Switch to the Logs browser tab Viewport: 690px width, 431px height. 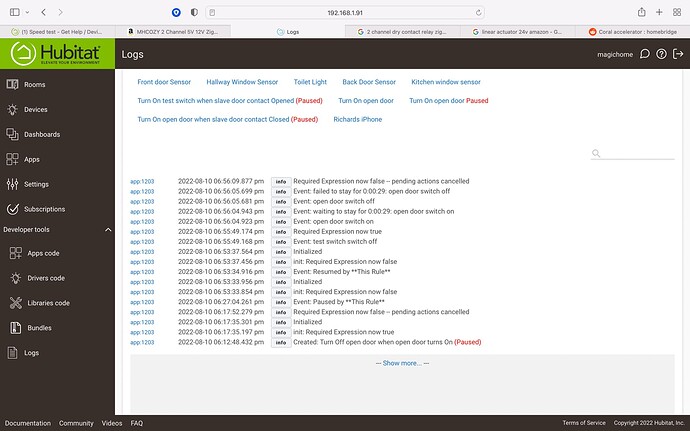pyautogui.click(x=288, y=32)
